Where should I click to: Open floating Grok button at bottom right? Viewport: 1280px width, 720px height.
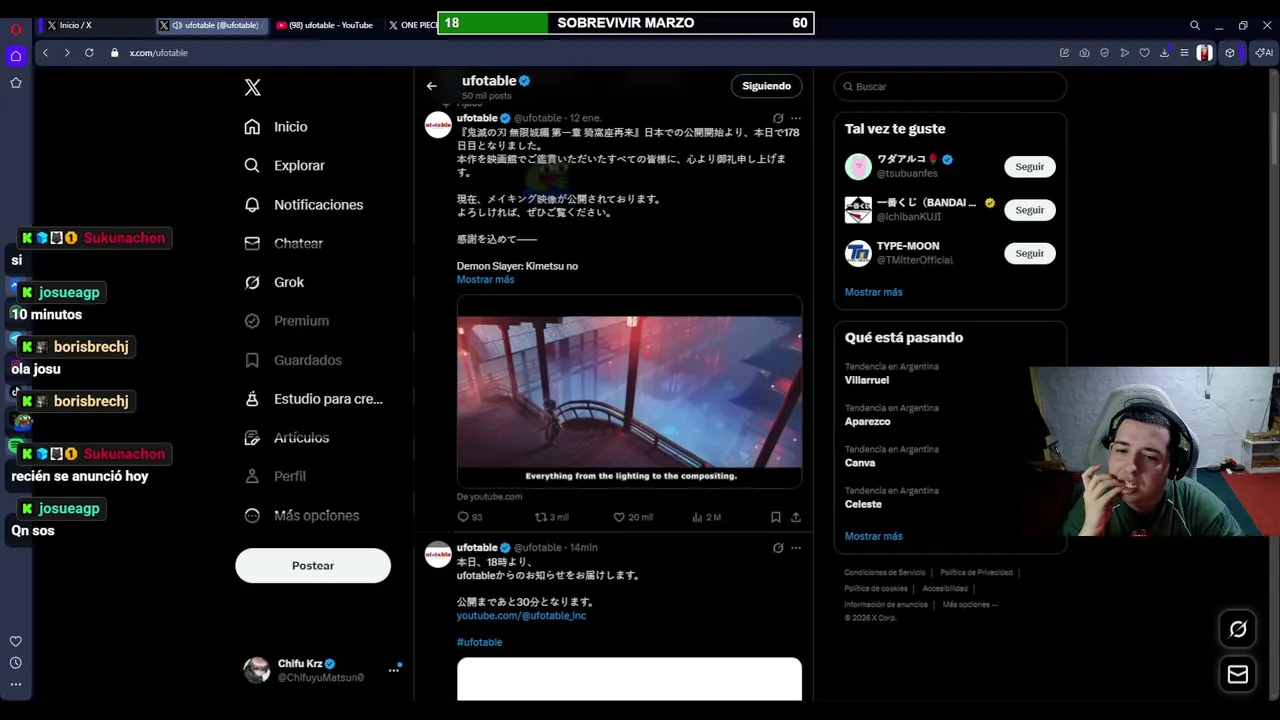tap(1238, 629)
